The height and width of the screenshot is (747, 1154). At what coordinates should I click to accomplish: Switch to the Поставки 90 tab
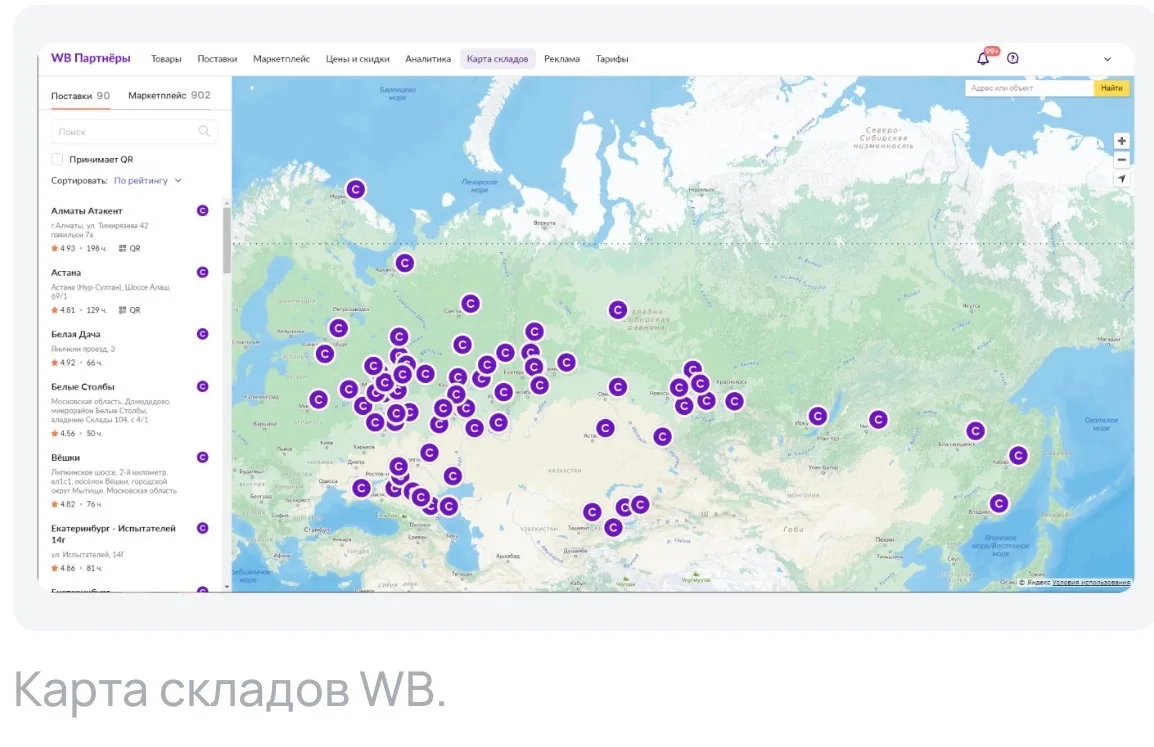(x=80, y=96)
